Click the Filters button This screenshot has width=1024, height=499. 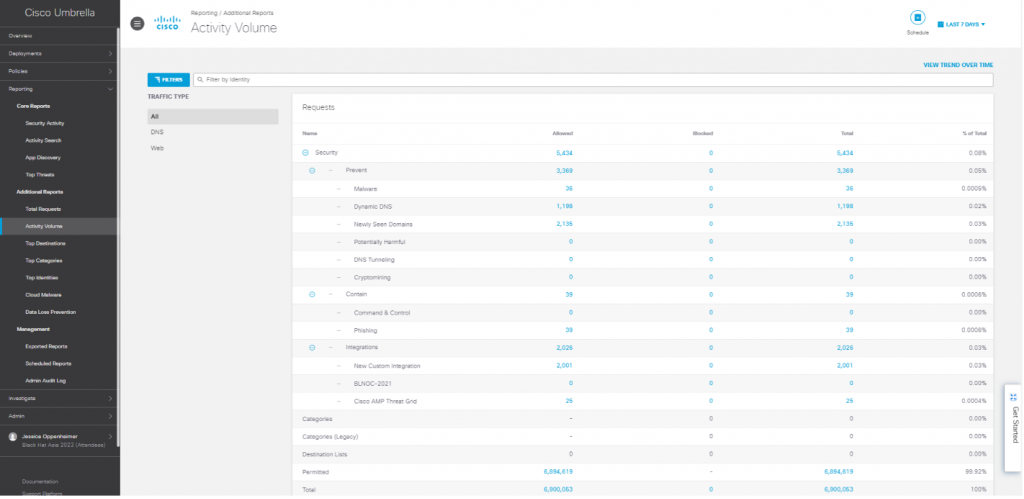[x=167, y=79]
